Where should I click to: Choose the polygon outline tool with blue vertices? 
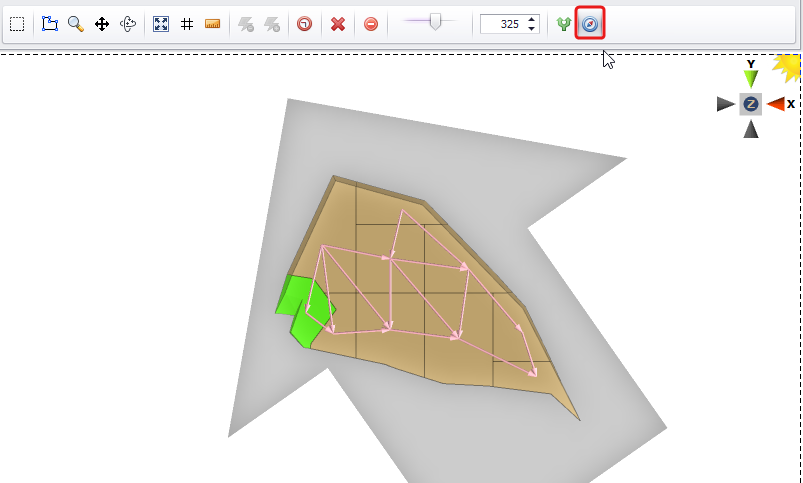tap(50, 24)
